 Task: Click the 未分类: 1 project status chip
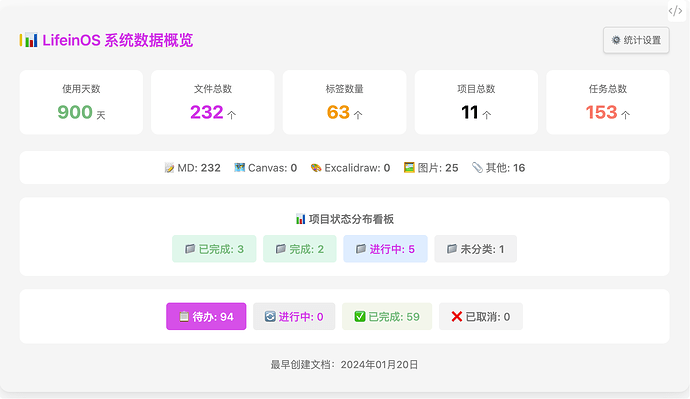pyautogui.click(x=475, y=249)
